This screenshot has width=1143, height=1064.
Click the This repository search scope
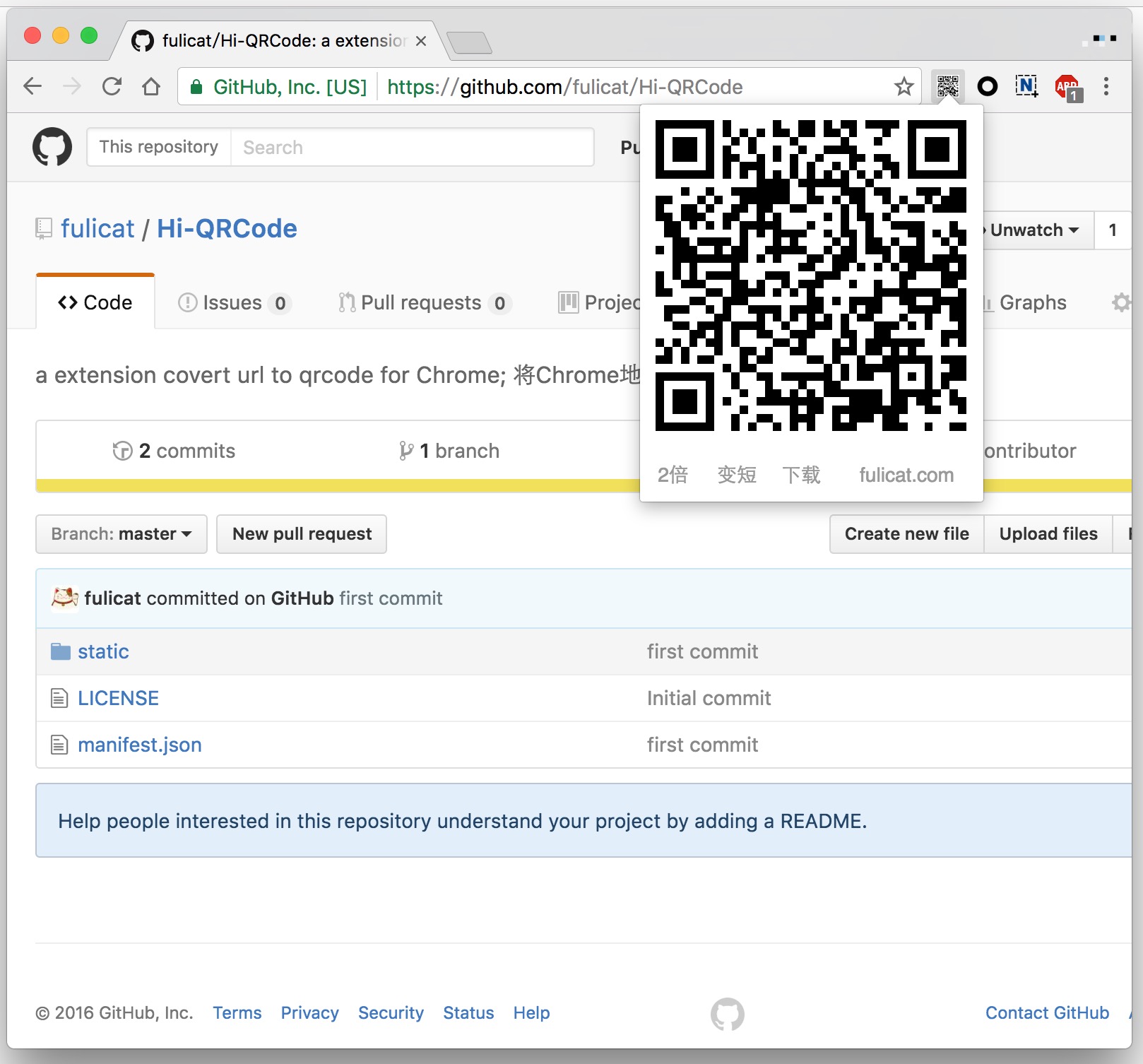159,147
